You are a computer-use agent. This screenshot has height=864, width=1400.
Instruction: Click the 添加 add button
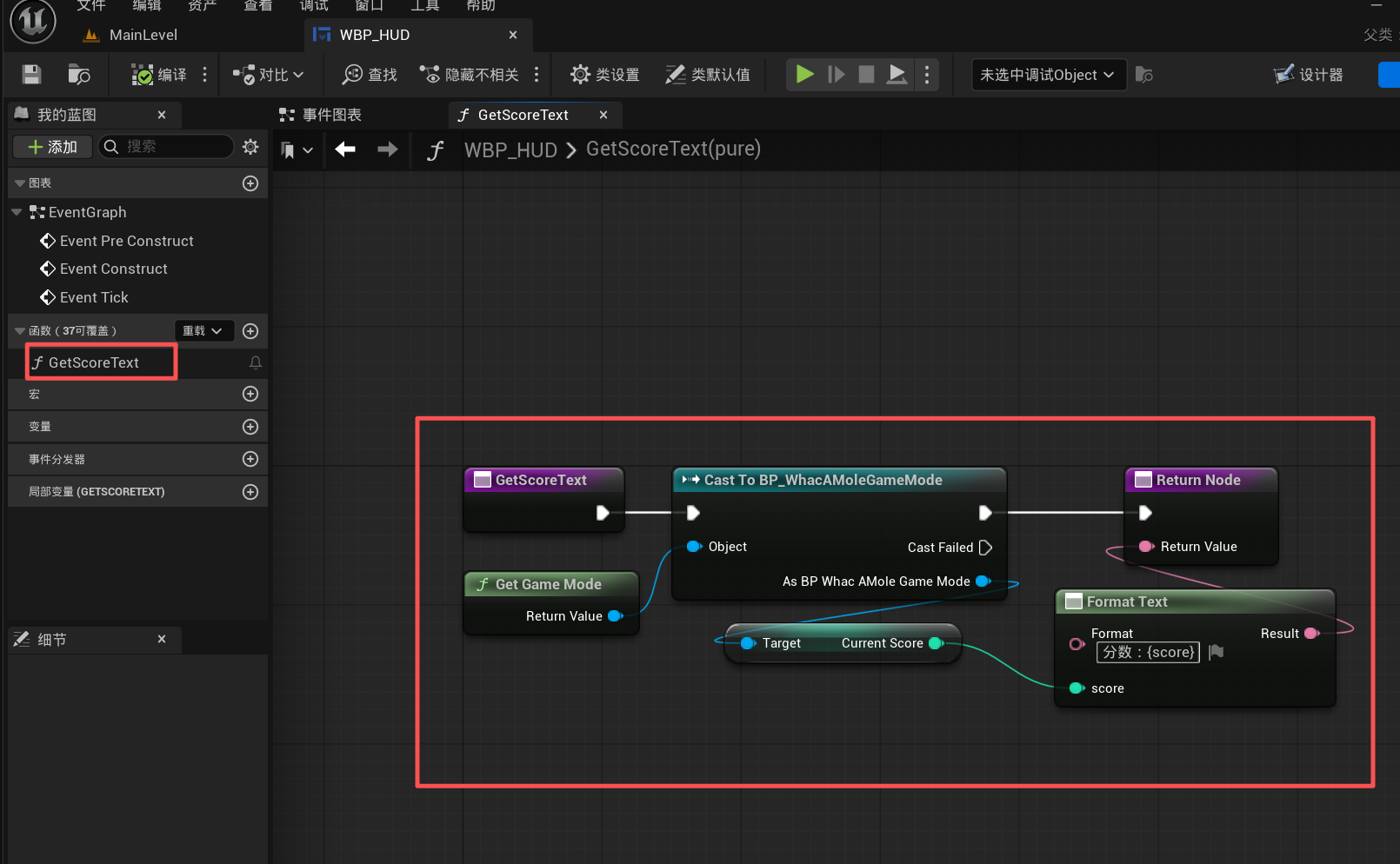(x=52, y=147)
